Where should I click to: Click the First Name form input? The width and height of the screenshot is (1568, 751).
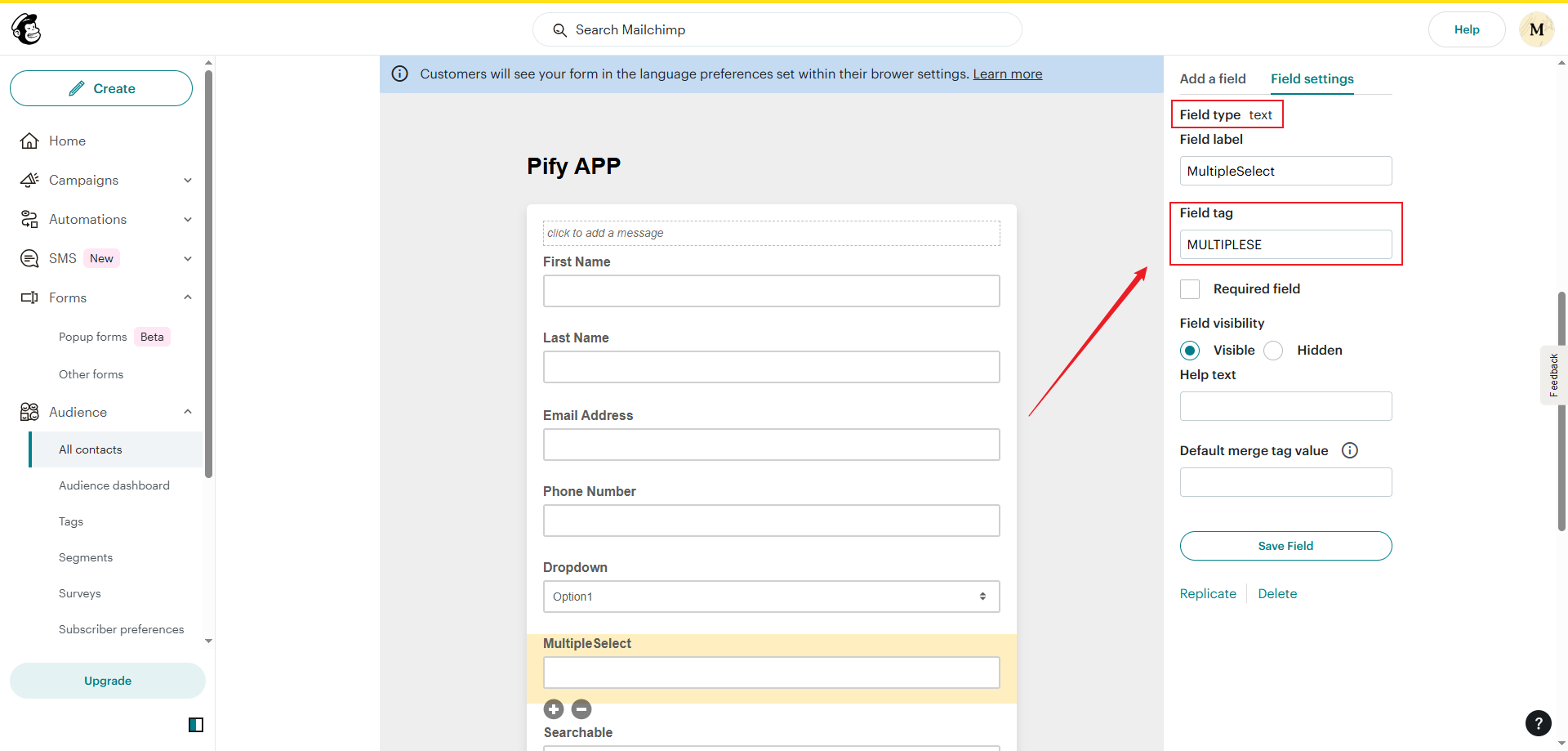coord(772,291)
